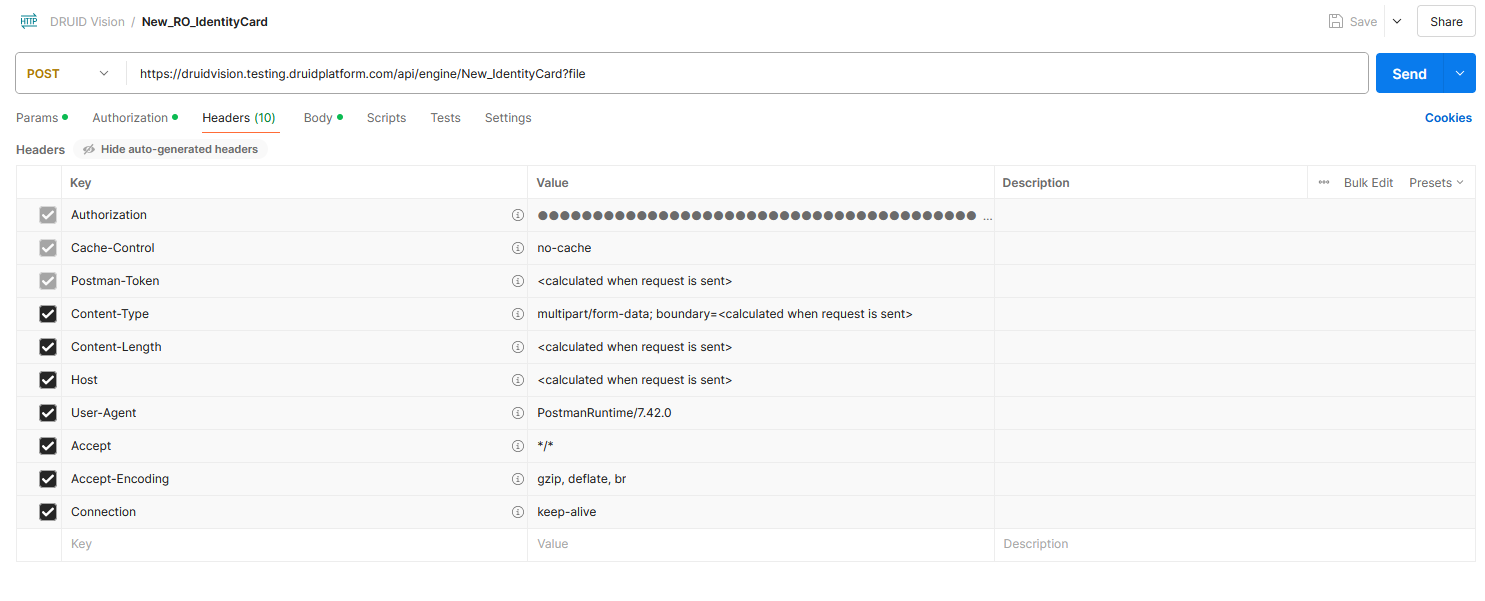The height and width of the screenshot is (601, 1485).
Task: Click the HTTP request type icon
Action: [x=29, y=21]
